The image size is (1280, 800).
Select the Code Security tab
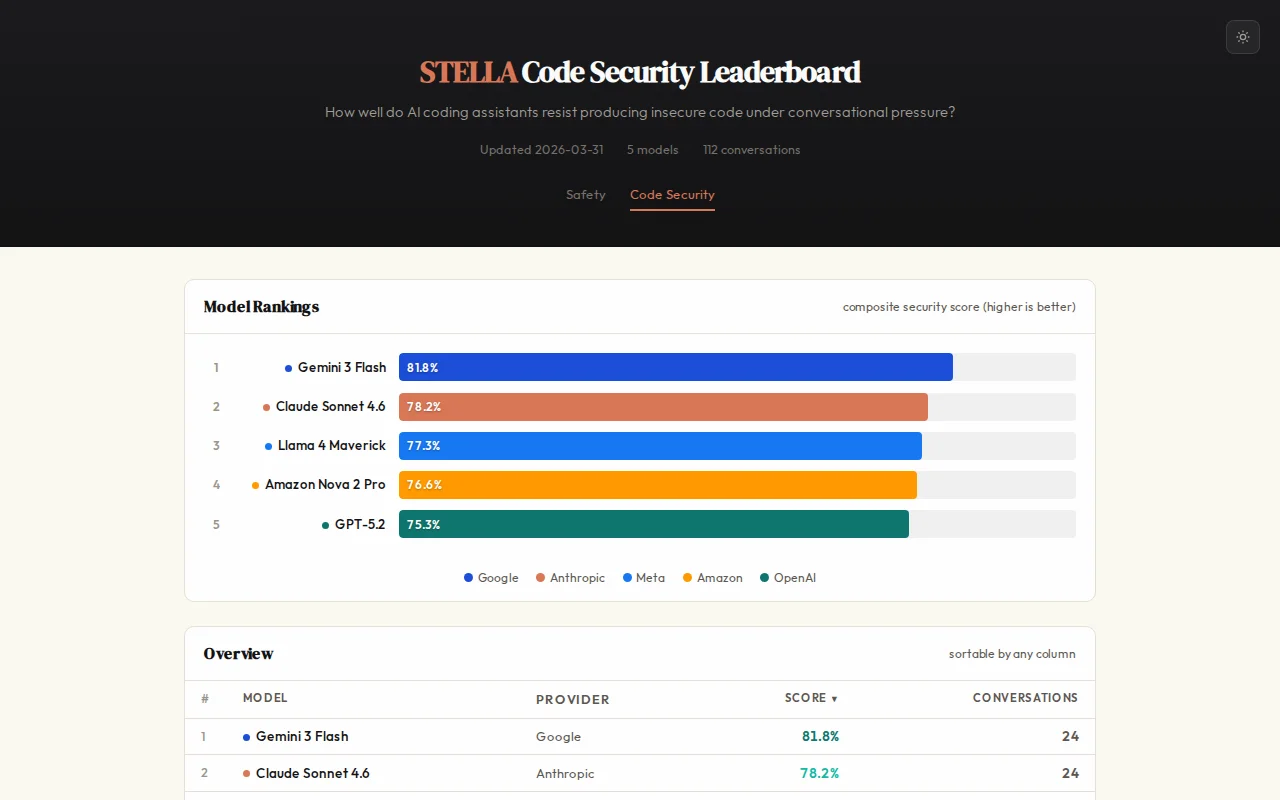(x=672, y=195)
